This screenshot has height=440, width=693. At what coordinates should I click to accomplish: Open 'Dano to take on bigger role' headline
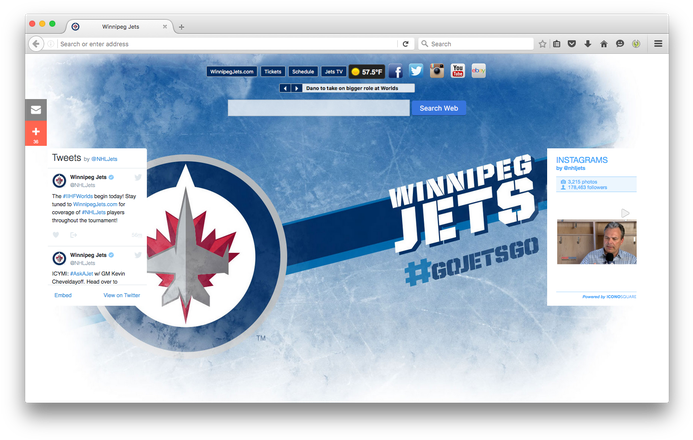click(352, 88)
